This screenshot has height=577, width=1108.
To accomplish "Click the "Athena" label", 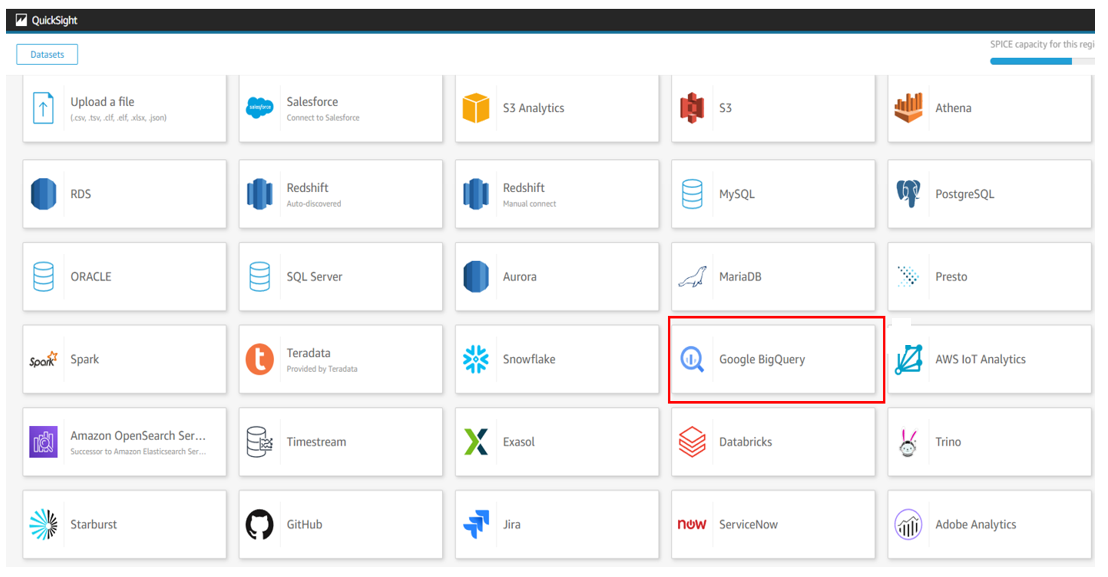I will point(953,108).
